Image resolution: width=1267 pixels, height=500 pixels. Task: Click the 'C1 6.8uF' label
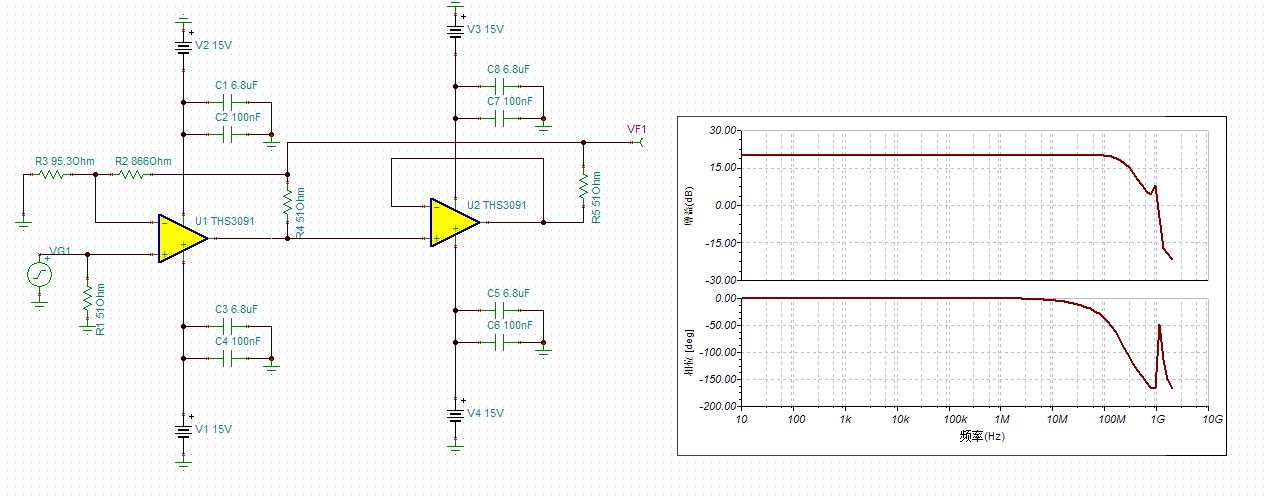pyautogui.click(x=236, y=85)
